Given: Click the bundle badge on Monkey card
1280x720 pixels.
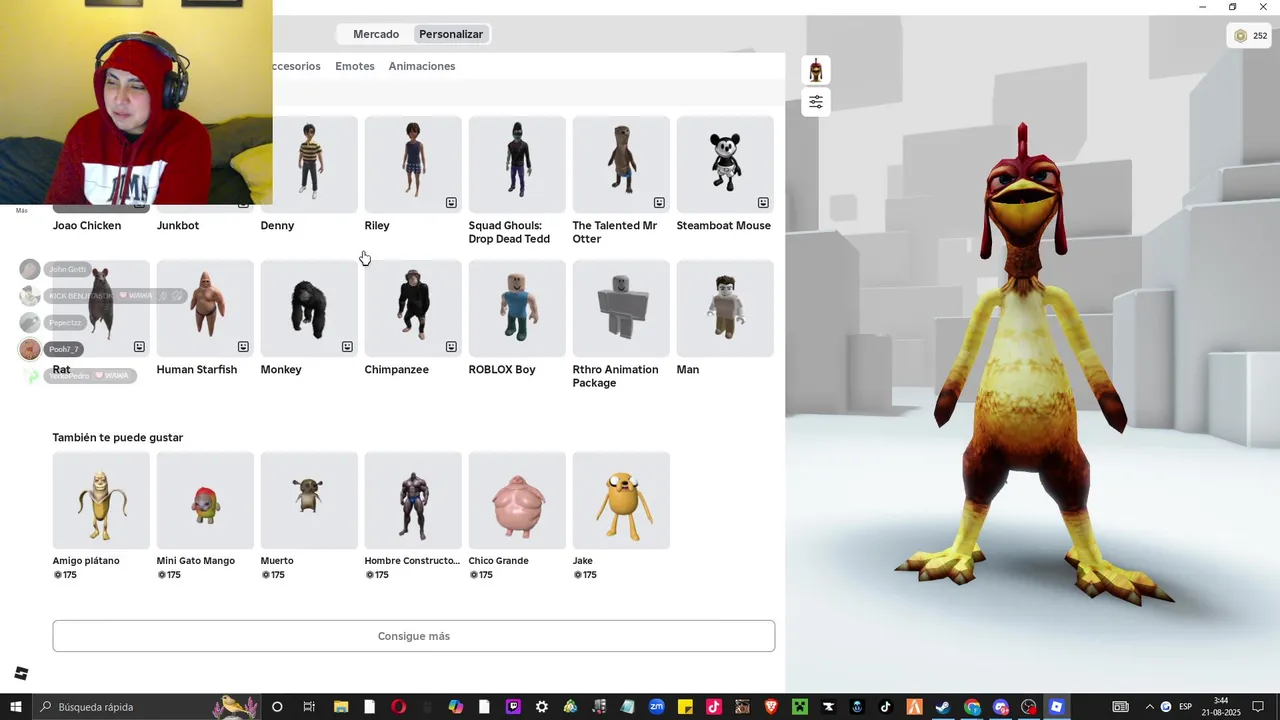Looking at the screenshot, I should [x=347, y=347].
